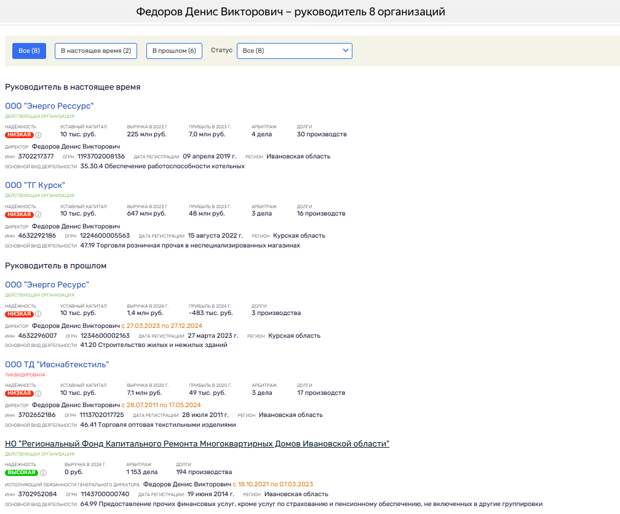Click the profit value '48 млн руб.'
Viewport: 620px width, 514px height.
pyautogui.click(x=207, y=214)
